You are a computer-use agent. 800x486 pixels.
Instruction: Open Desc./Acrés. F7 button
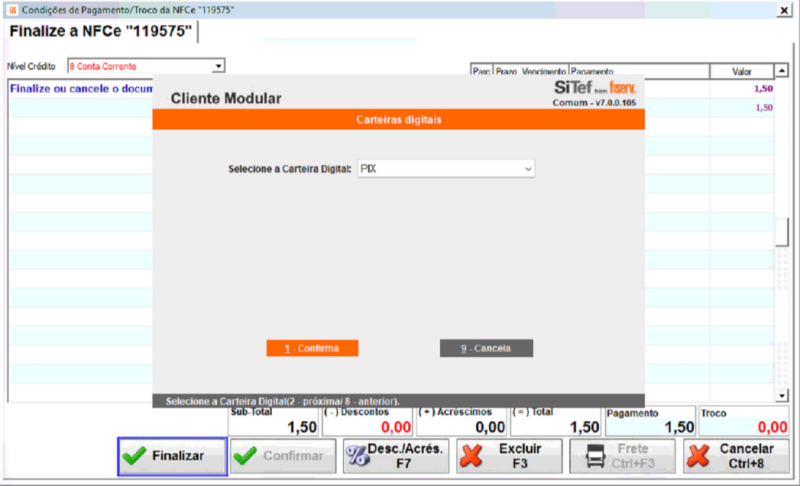(x=396, y=456)
